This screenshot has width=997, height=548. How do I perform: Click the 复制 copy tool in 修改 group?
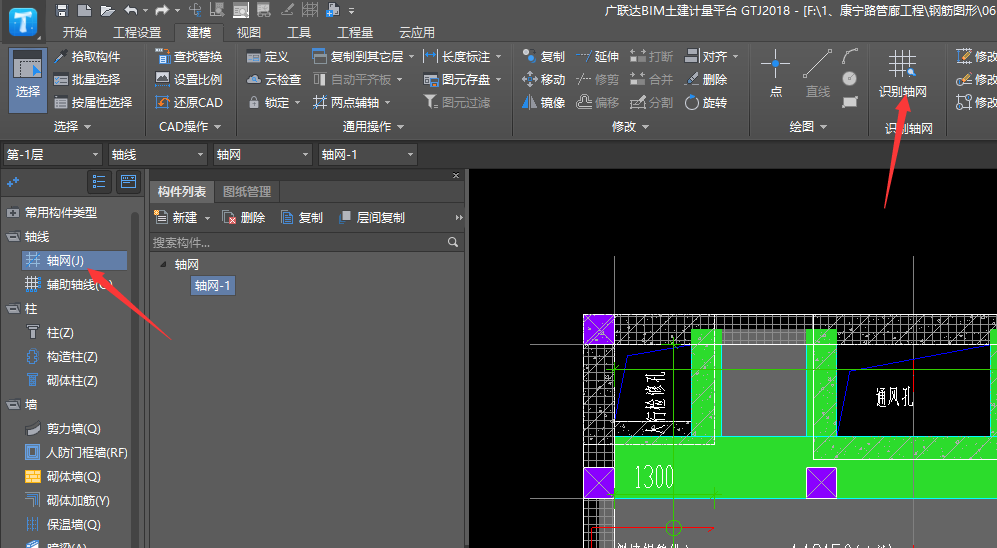click(544, 57)
